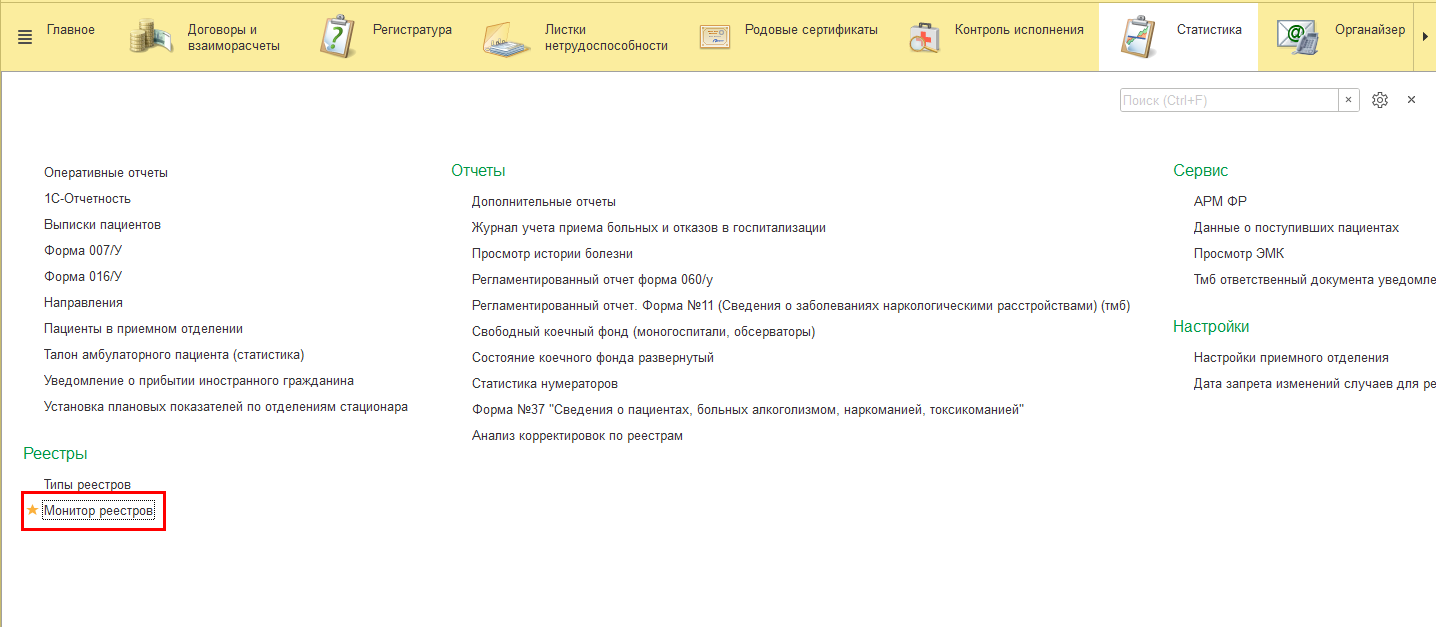Viewport: 1436px width, 627px height.
Task: Close the functions menu panel
Action: point(1411,100)
